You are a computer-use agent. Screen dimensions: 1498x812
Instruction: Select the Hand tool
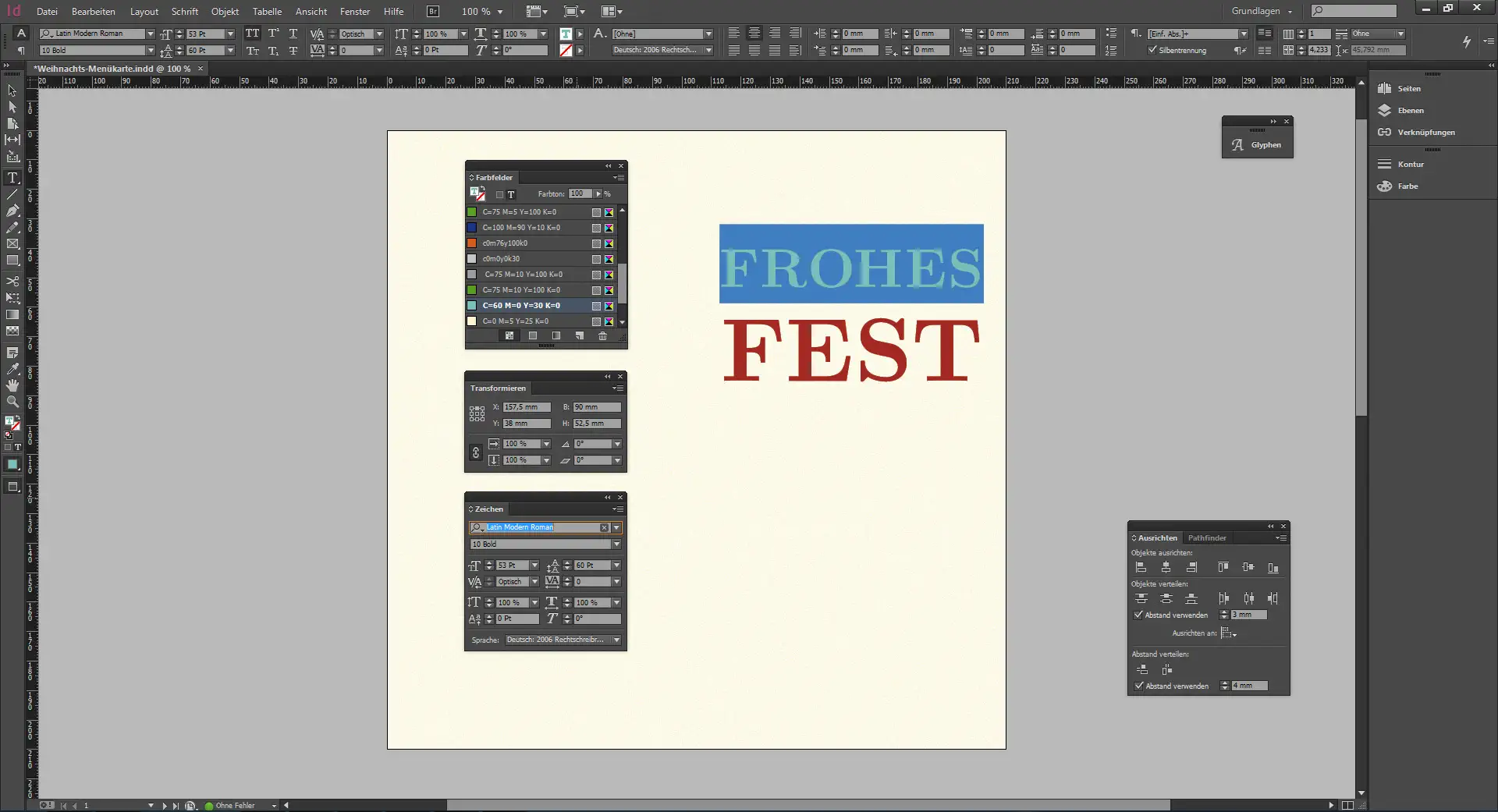[x=12, y=385]
